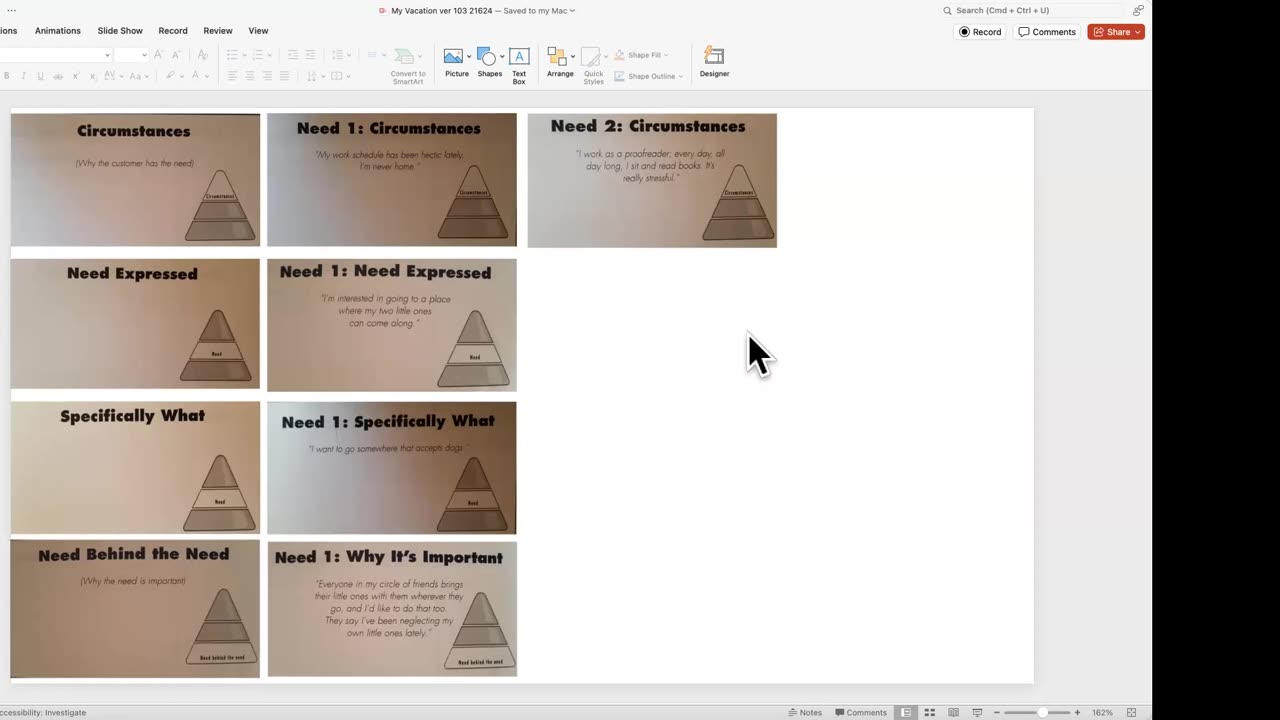Center the text

point(249,76)
